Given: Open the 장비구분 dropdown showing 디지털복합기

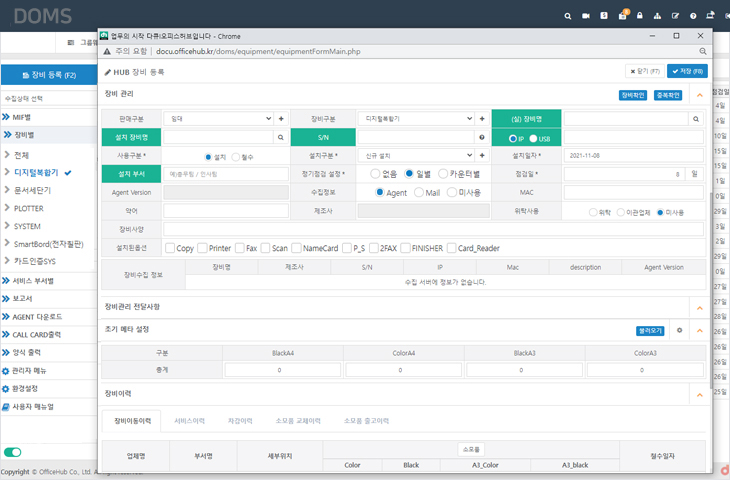Looking at the screenshot, I should [x=416, y=119].
